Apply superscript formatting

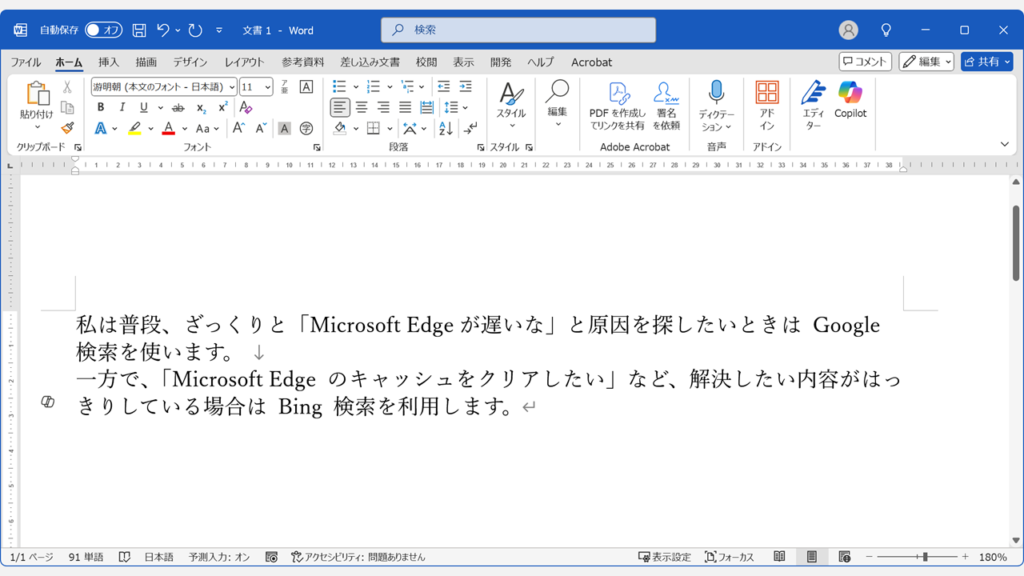click(223, 107)
